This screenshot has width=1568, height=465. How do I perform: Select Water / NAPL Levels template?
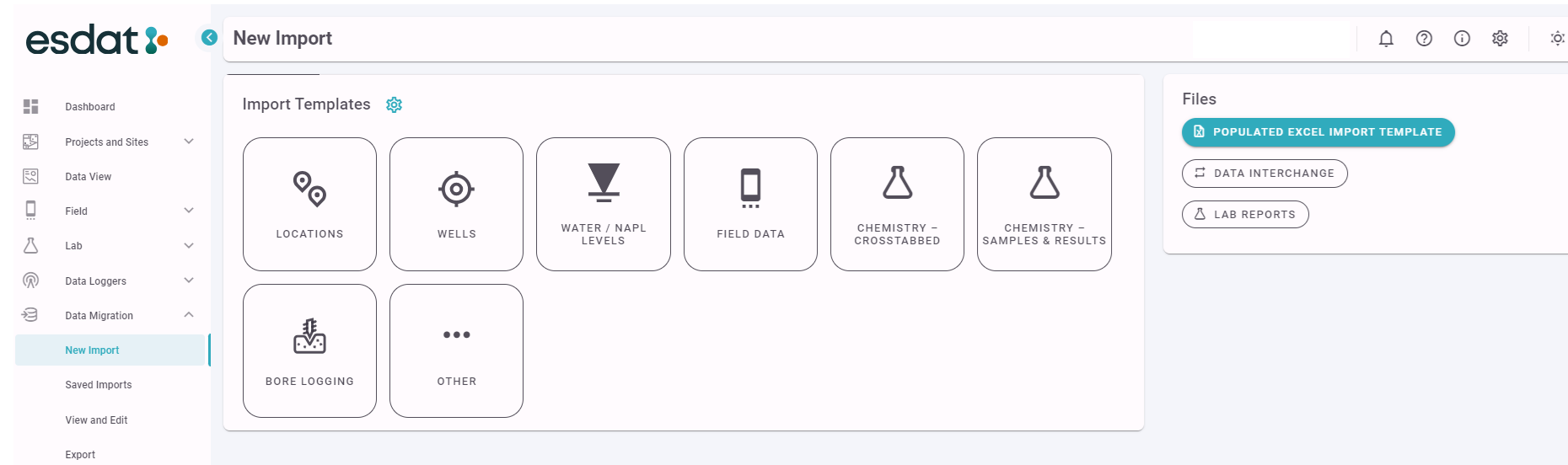coord(603,204)
